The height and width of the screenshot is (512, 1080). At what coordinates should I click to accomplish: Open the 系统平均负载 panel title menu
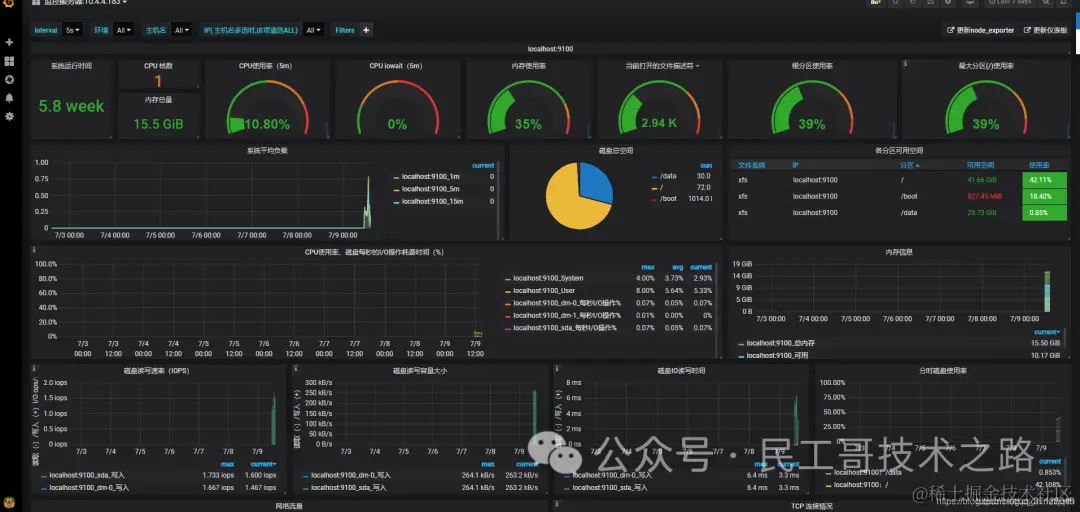pos(267,151)
